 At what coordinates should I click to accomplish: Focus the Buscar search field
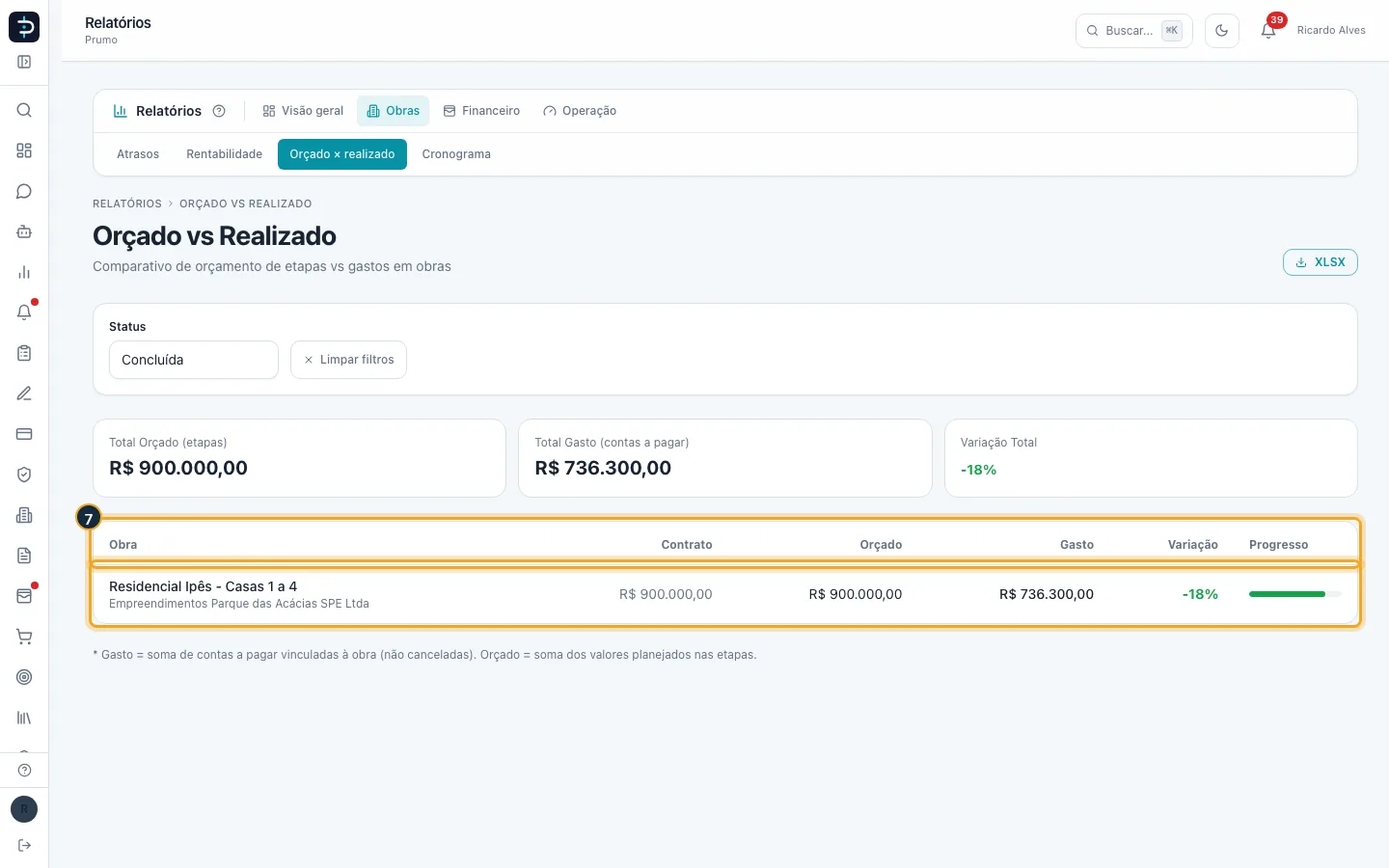(x=1134, y=31)
